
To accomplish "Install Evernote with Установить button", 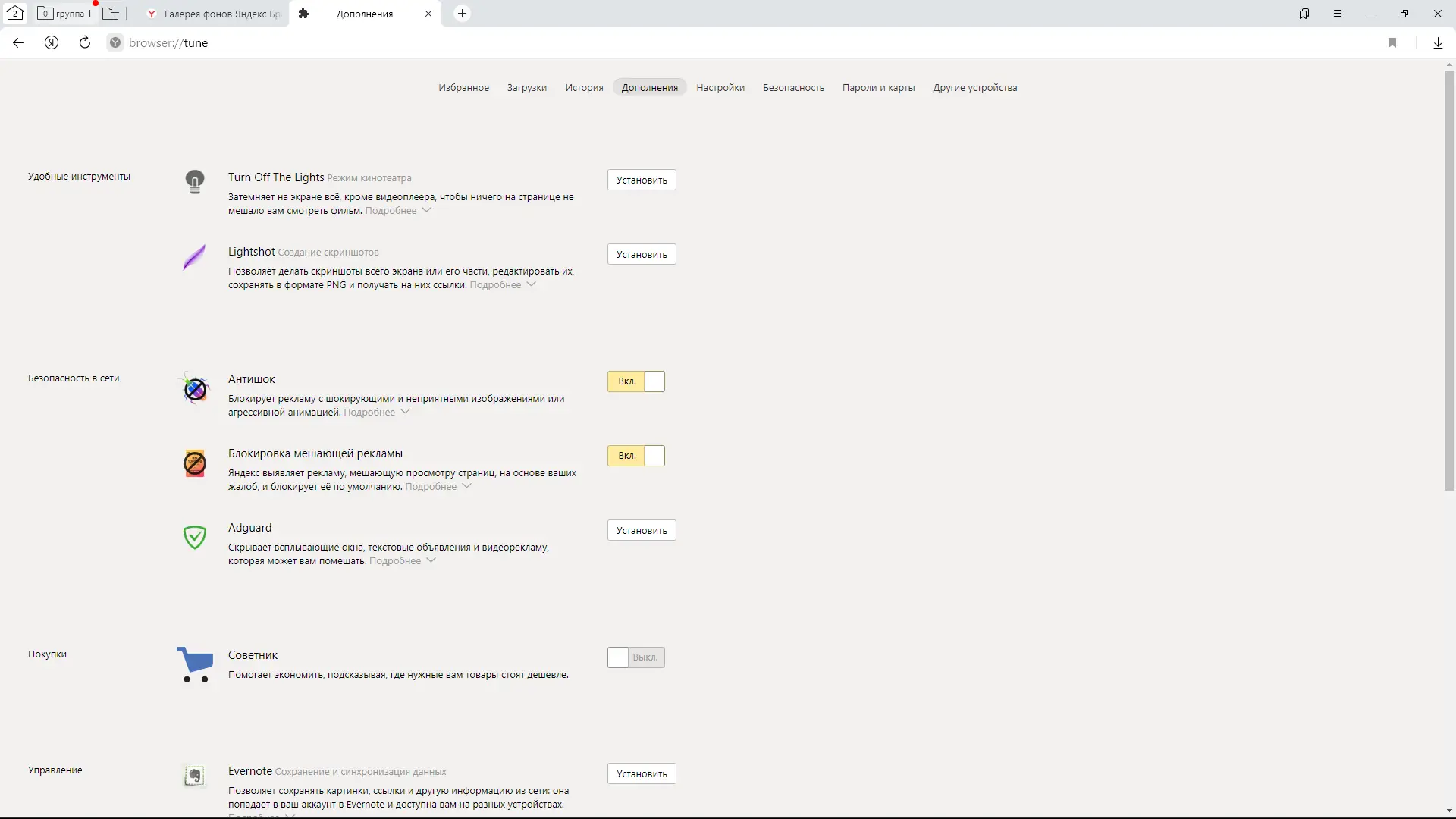I will (641, 773).
